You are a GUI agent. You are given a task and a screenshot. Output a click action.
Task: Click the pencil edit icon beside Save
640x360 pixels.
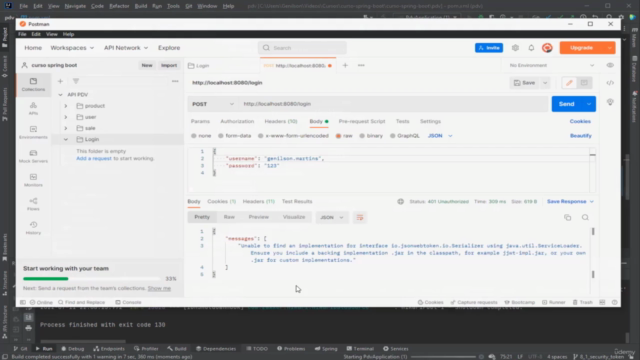569,83
